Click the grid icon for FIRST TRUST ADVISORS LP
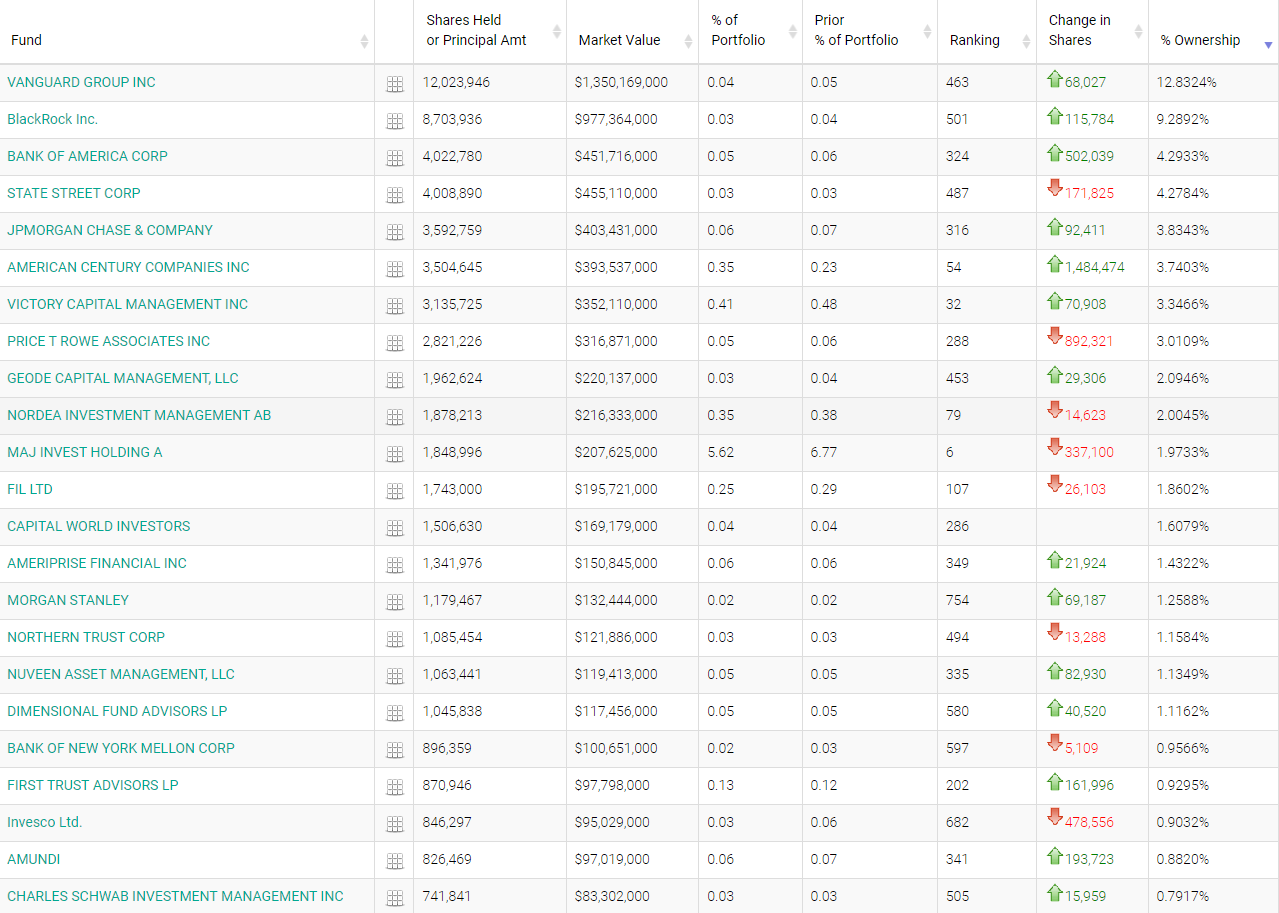The width and height of the screenshot is (1279, 913). point(395,787)
